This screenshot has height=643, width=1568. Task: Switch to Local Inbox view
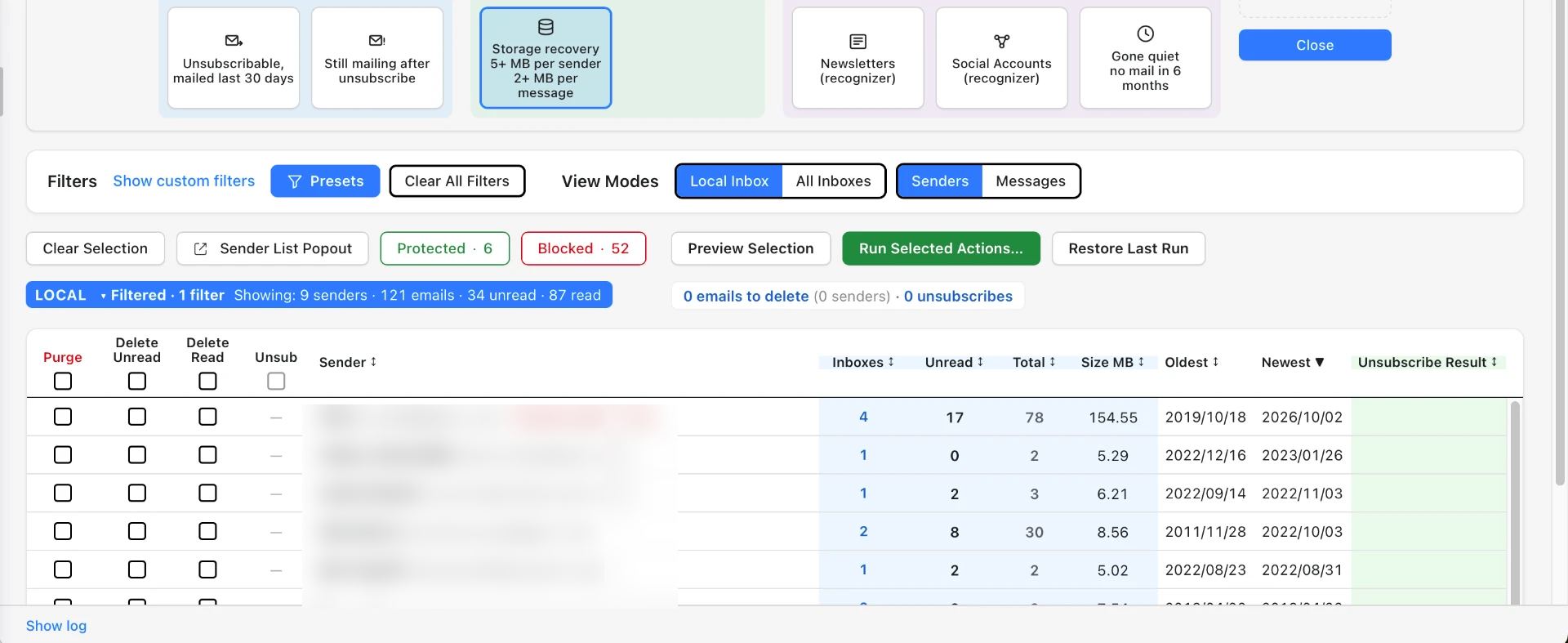[x=729, y=181]
